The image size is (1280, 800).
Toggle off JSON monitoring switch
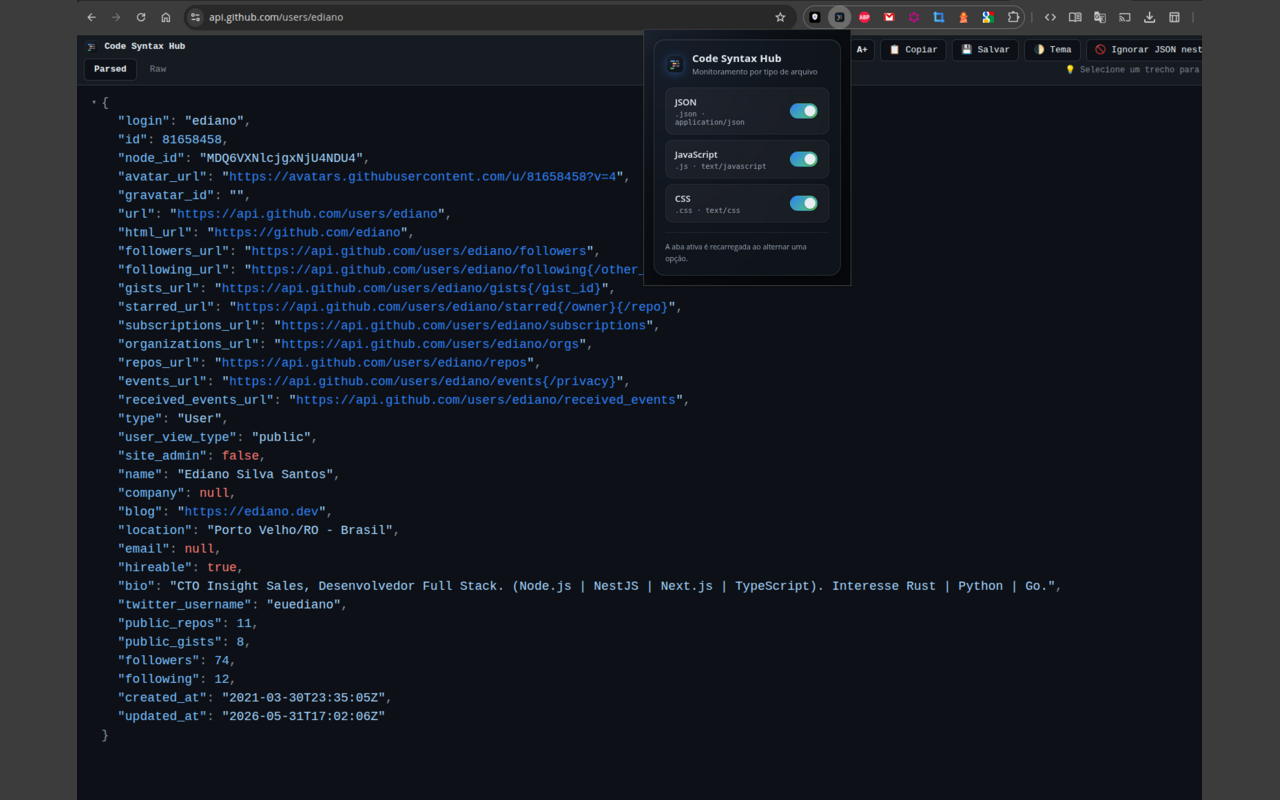pos(803,111)
